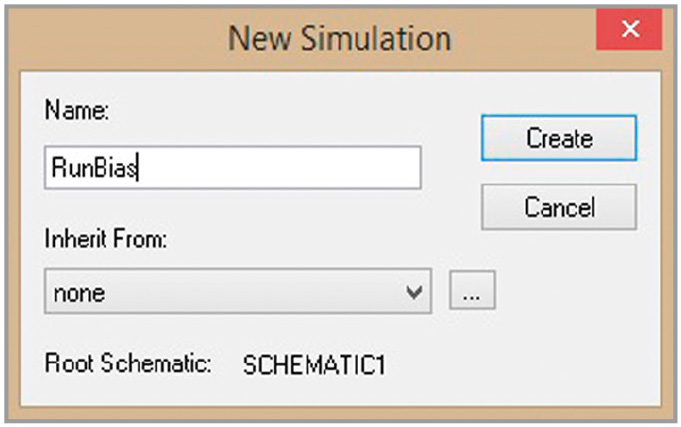681x427 pixels.
Task: Select the SCHEMATIC1 root schematic text
Action: [x=314, y=365]
